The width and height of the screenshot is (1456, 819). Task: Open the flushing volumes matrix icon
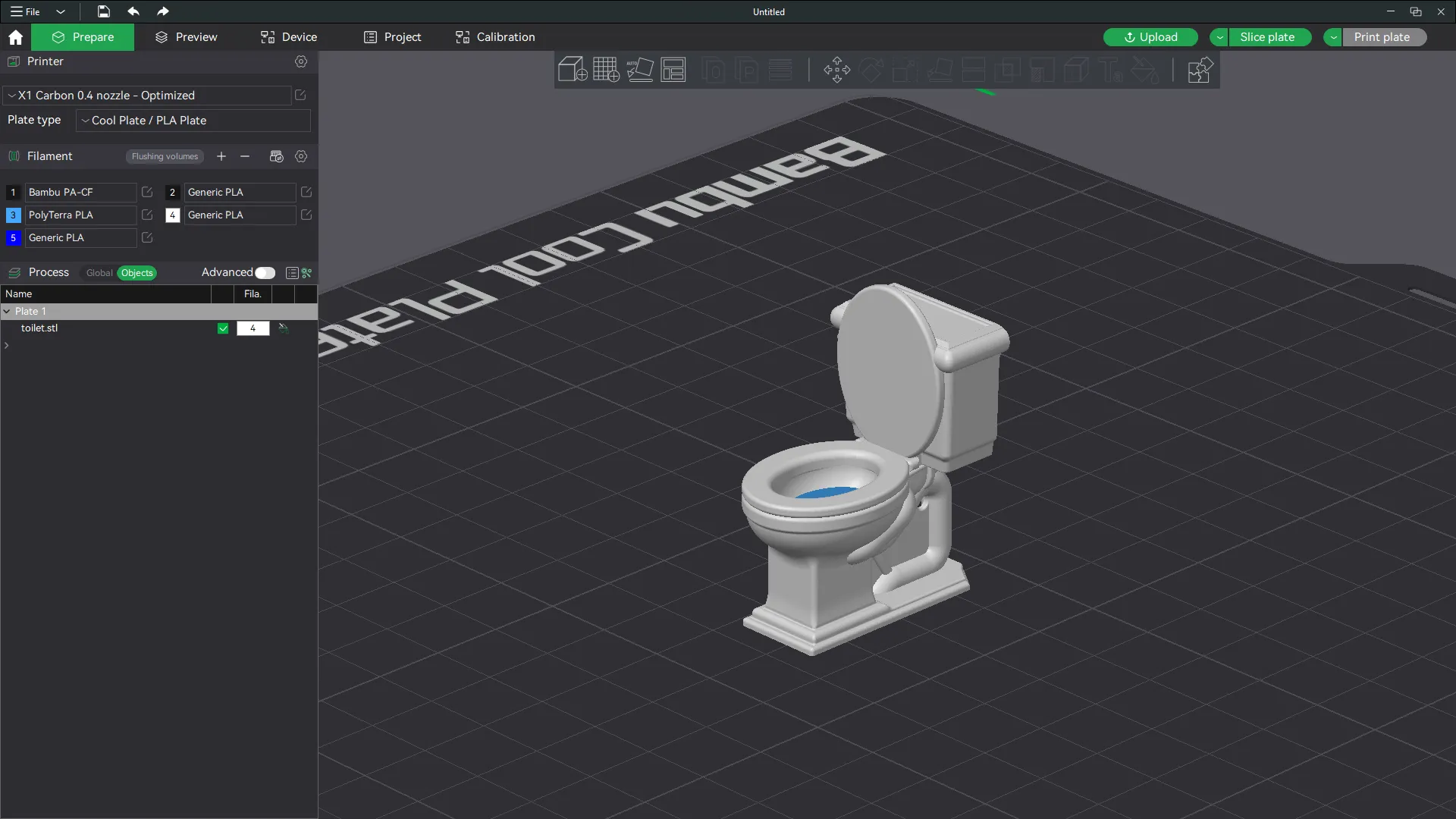[x=276, y=156]
